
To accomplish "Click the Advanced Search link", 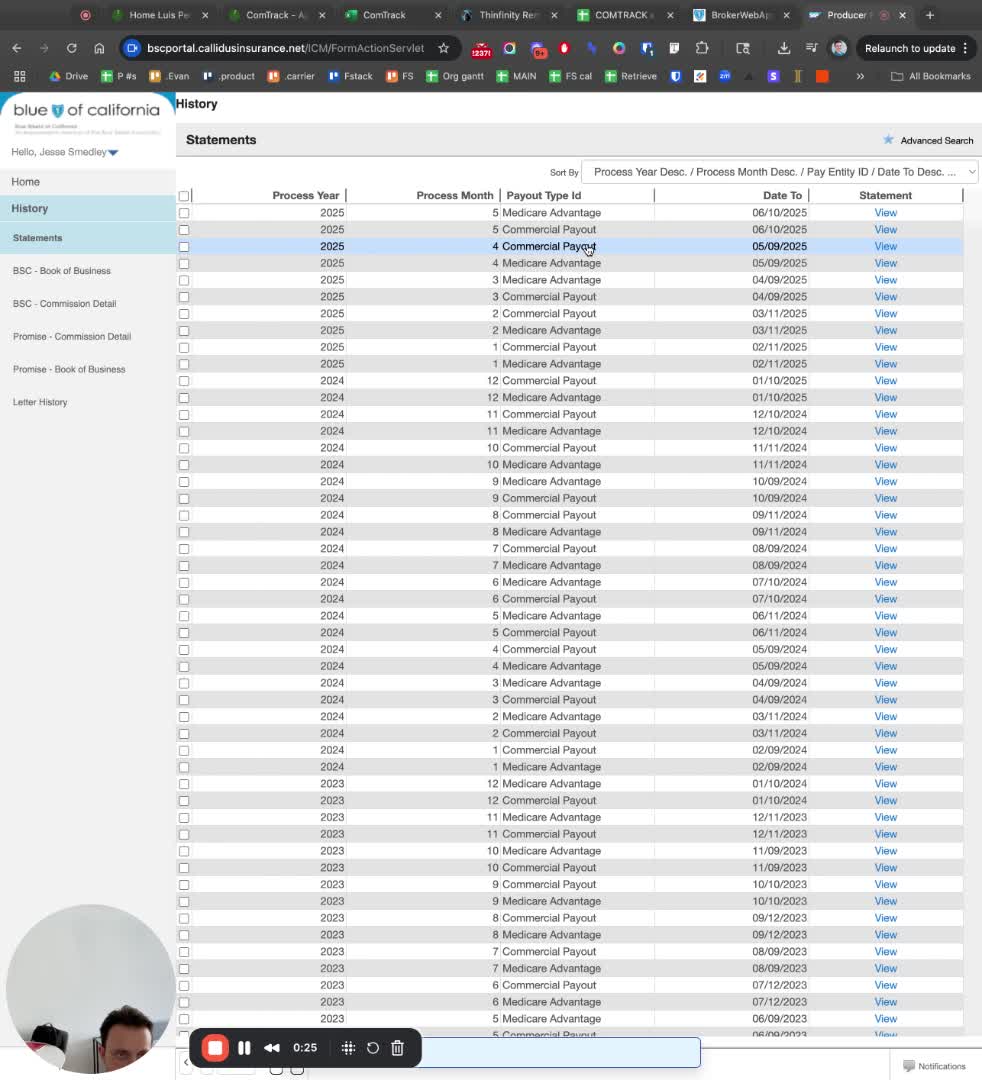I will click(x=937, y=141).
